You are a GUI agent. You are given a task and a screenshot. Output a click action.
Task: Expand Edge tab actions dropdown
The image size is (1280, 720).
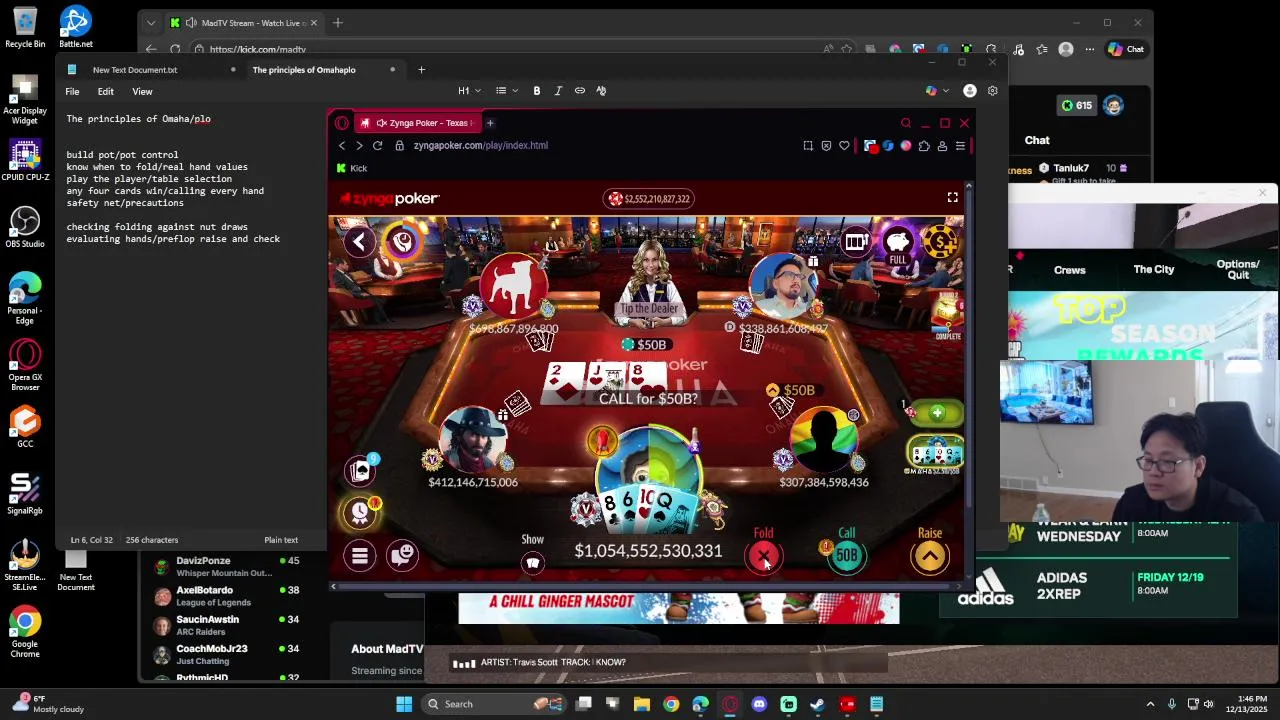coord(150,23)
